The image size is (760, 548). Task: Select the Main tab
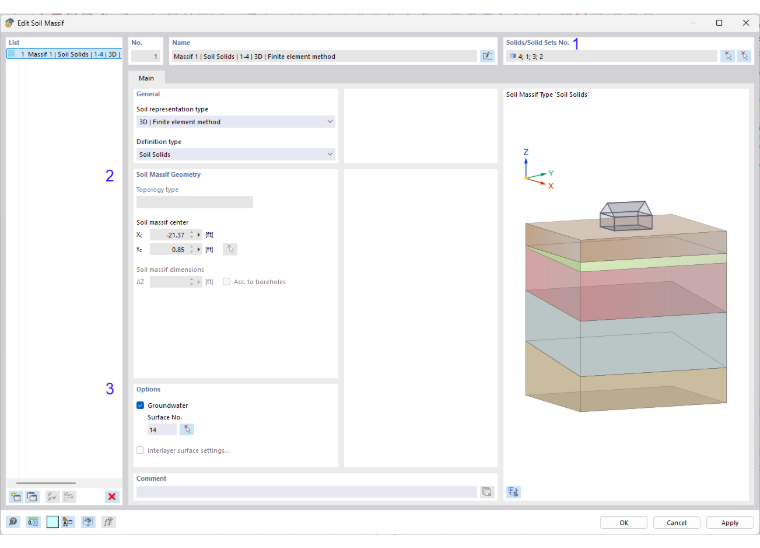point(146,78)
